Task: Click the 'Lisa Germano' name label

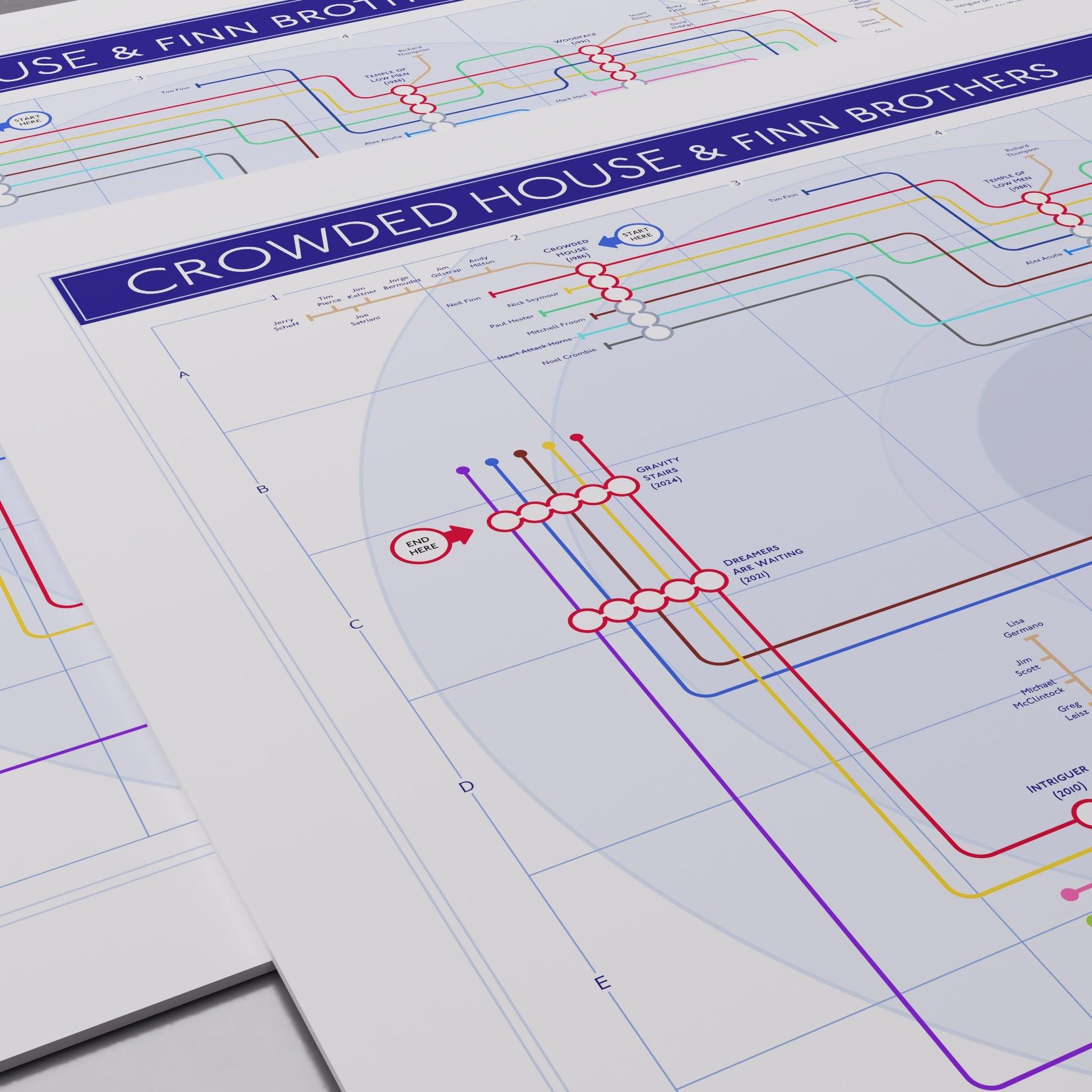Action: [x=1022, y=628]
